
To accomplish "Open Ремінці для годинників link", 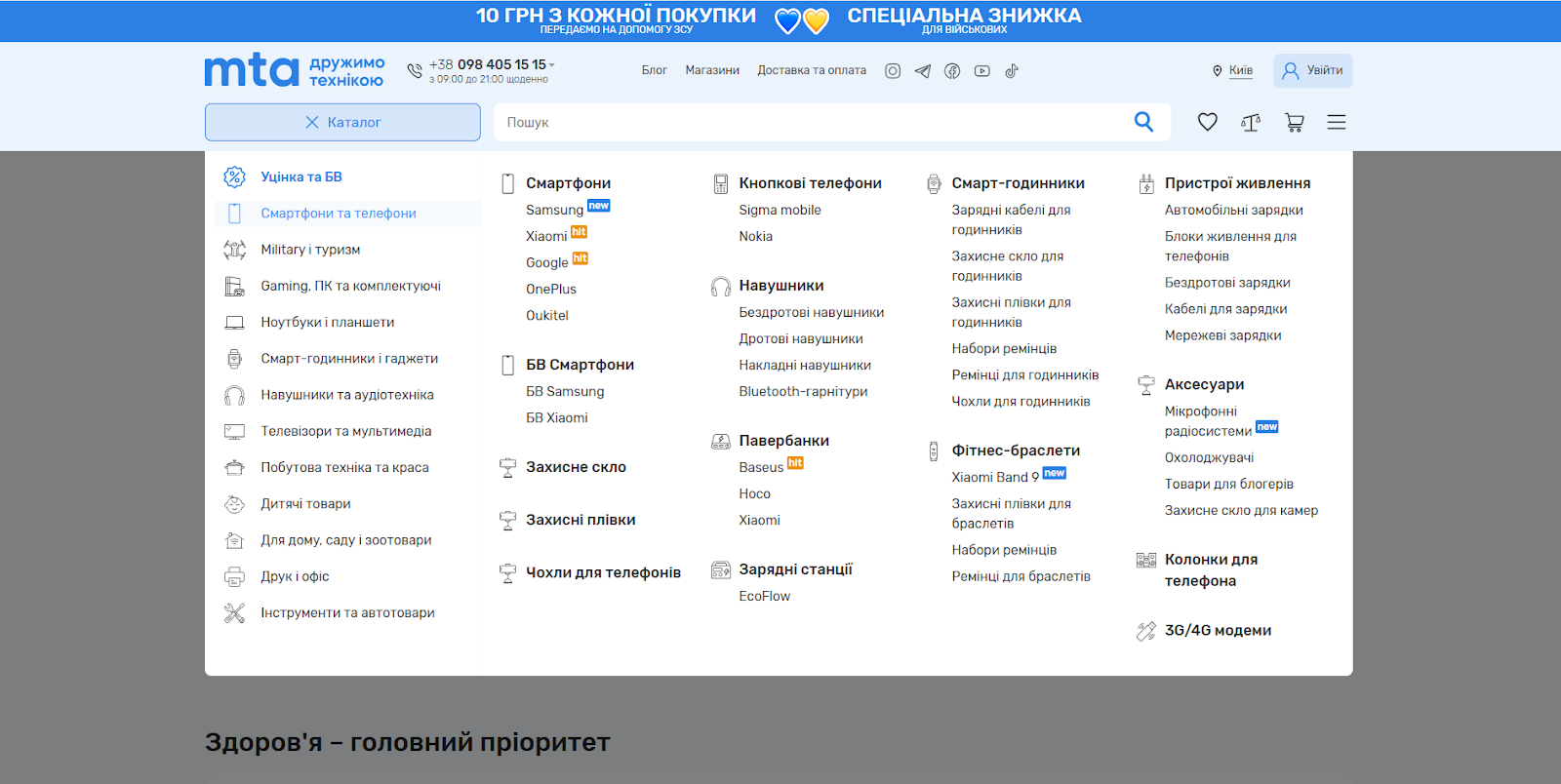I will click(x=1024, y=374).
